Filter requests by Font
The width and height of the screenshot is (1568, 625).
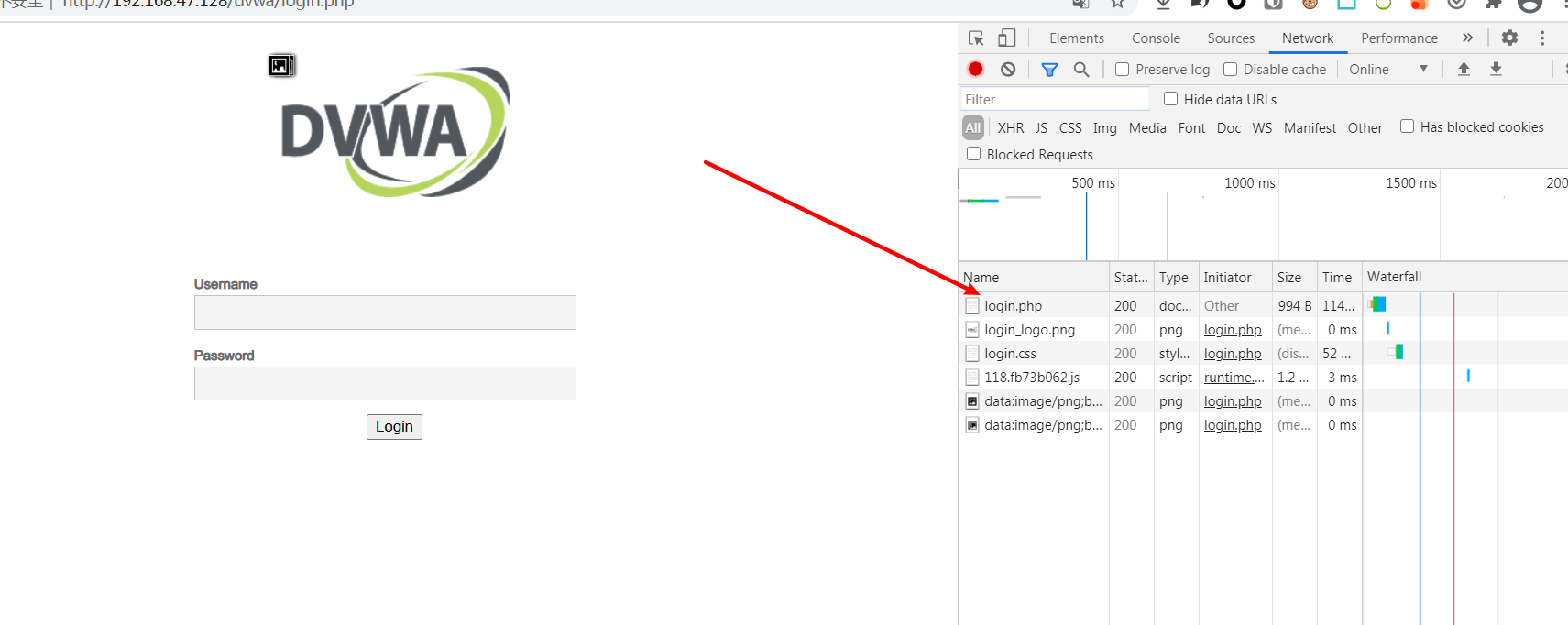click(1191, 127)
